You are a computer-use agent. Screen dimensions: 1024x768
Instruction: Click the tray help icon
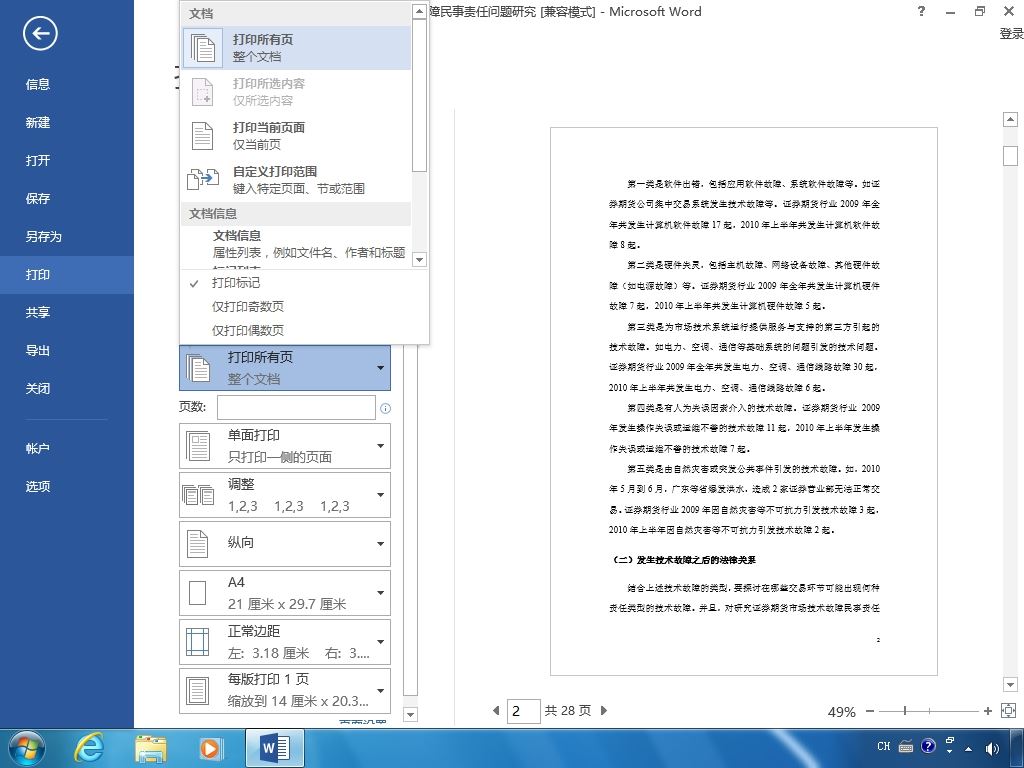[928, 746]
